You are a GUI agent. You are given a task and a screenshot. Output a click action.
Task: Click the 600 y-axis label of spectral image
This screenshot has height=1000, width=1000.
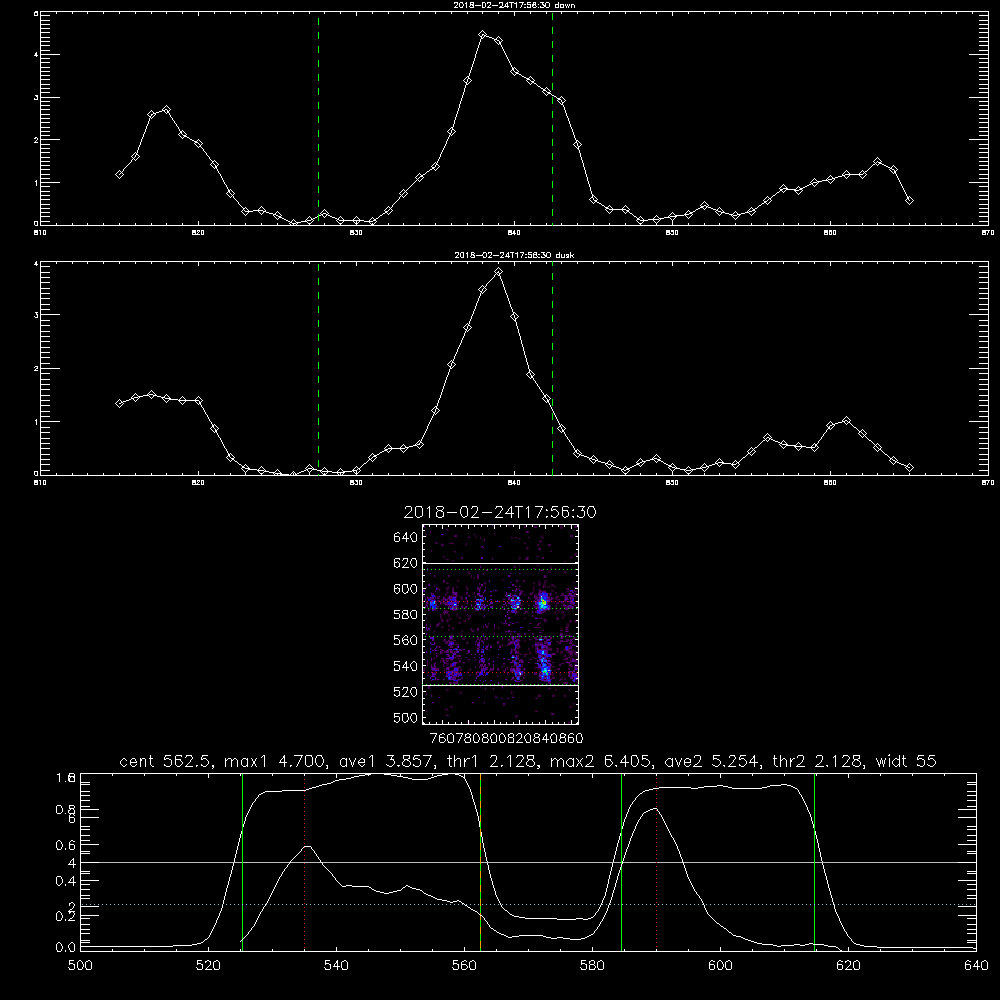[406, 589]
